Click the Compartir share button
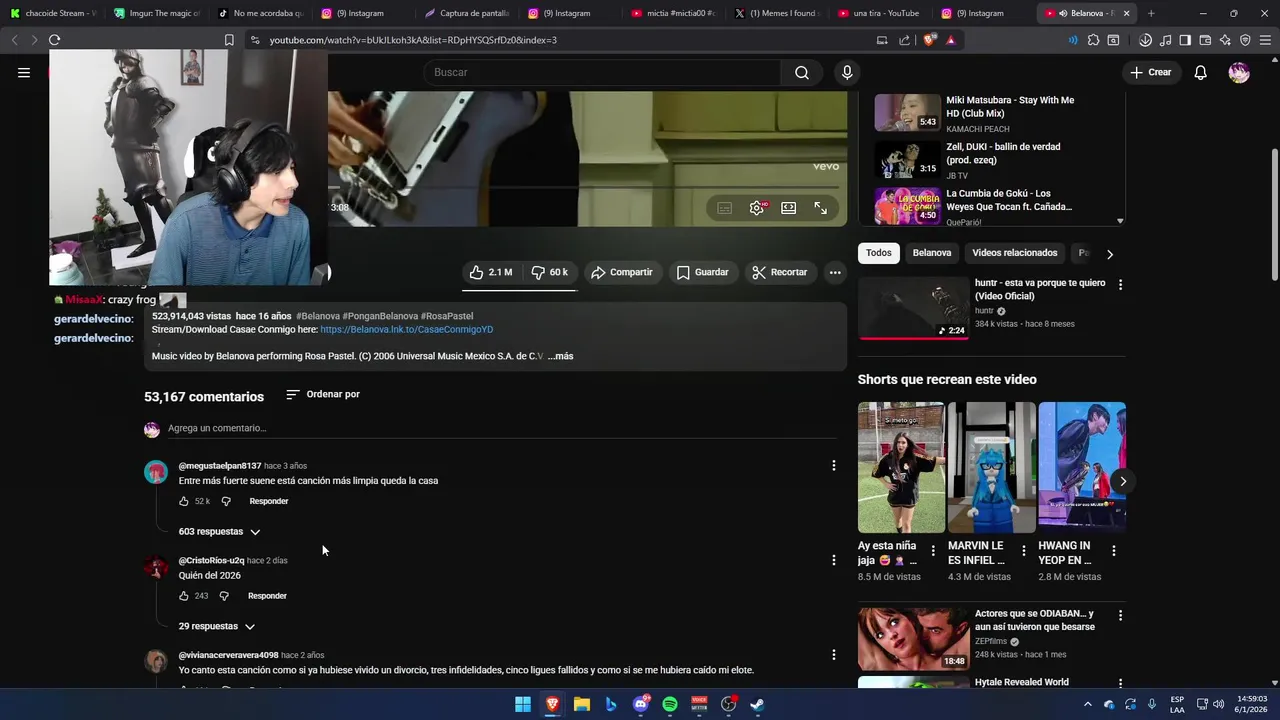 [621, 272]
